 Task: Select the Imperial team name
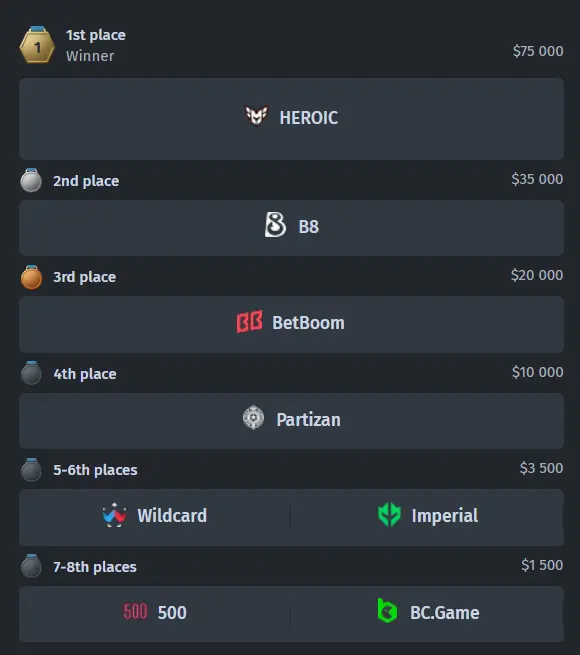pyautogui.click(x=445, y=516)
